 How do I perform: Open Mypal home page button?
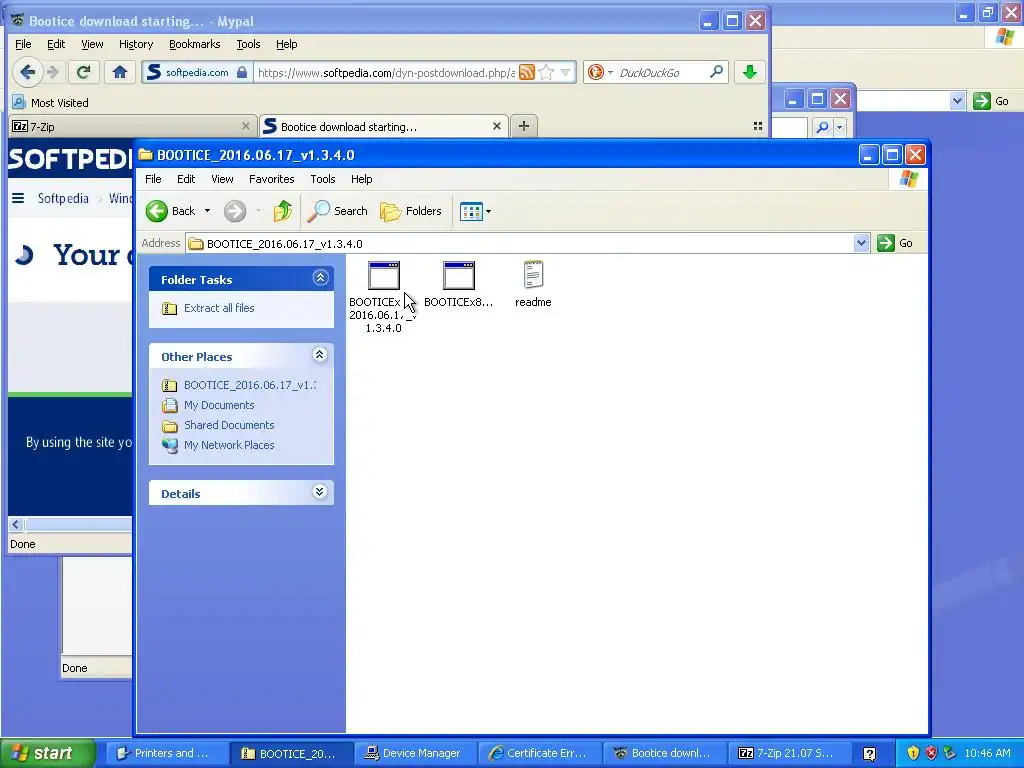(x=120, y=72)
